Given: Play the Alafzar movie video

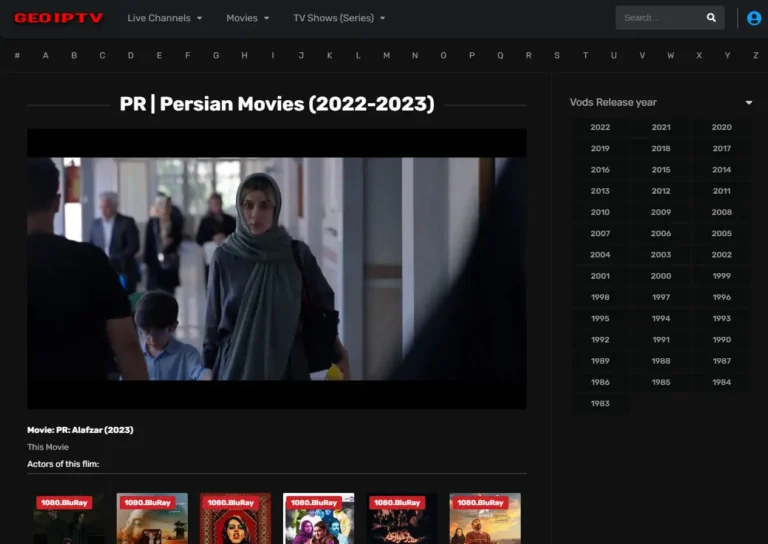Looking at the screenshot, I should coord(276,268).
